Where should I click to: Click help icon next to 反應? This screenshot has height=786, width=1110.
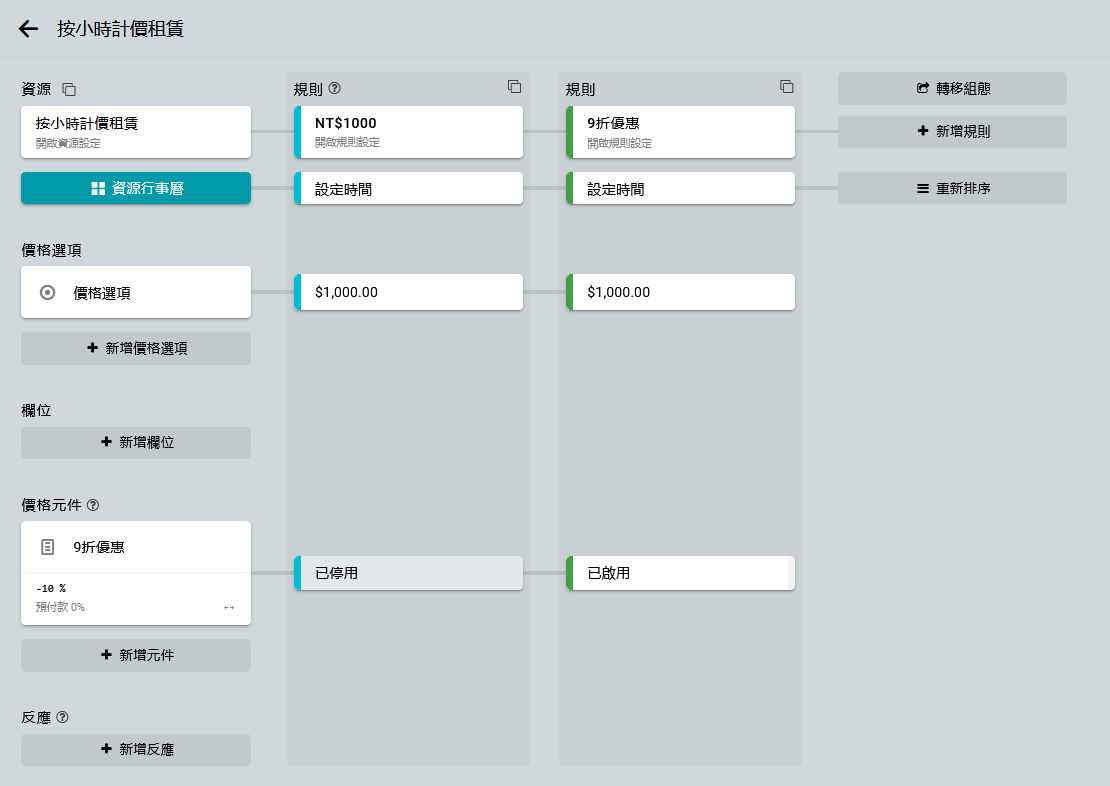[x=62, y=717]
